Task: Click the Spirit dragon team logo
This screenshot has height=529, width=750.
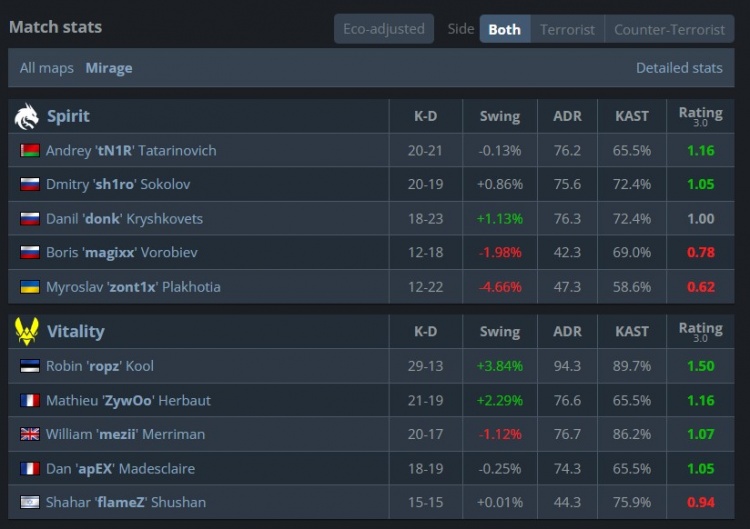Action: click(27, 117)
